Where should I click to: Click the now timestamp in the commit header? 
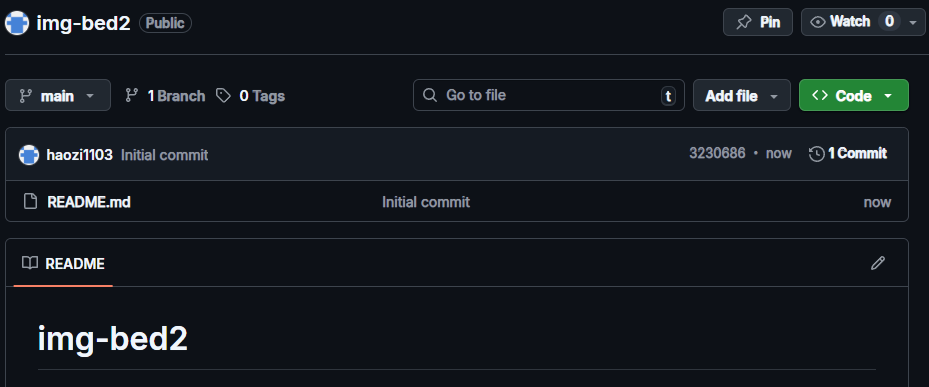(779, 153)
